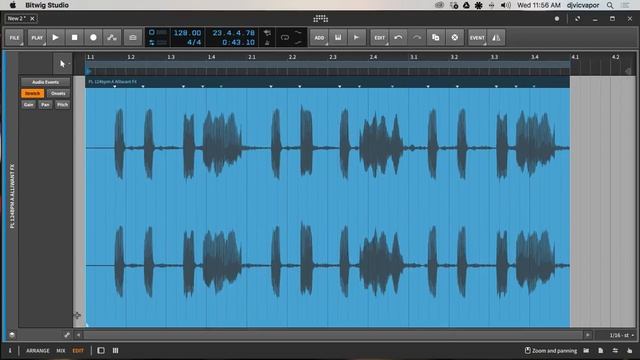The height and width of the screenshot is (360, 640).
Task: Switch to Pitch expression mode
Action: tap(62, 105)
